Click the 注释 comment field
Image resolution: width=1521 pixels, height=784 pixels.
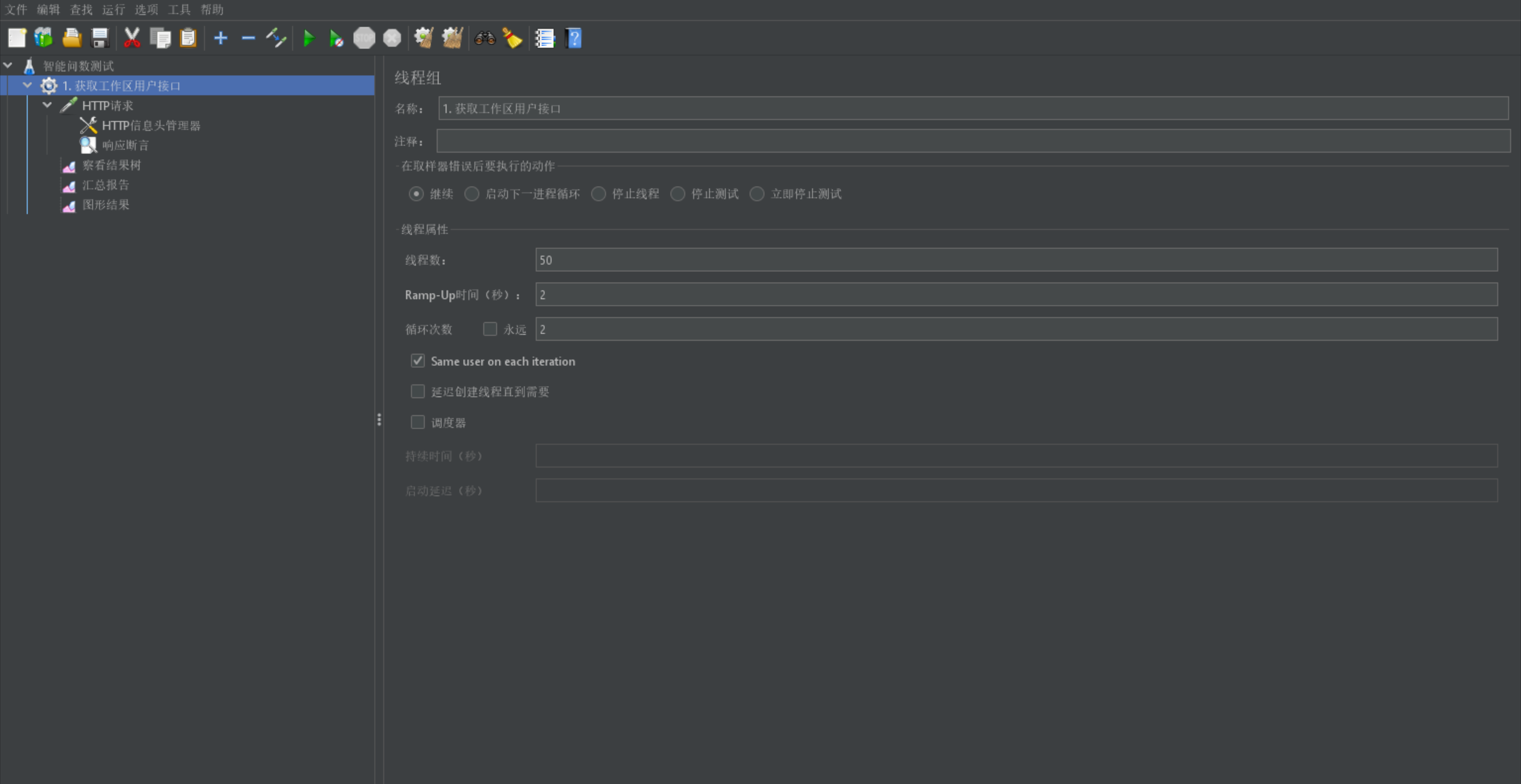973,141
